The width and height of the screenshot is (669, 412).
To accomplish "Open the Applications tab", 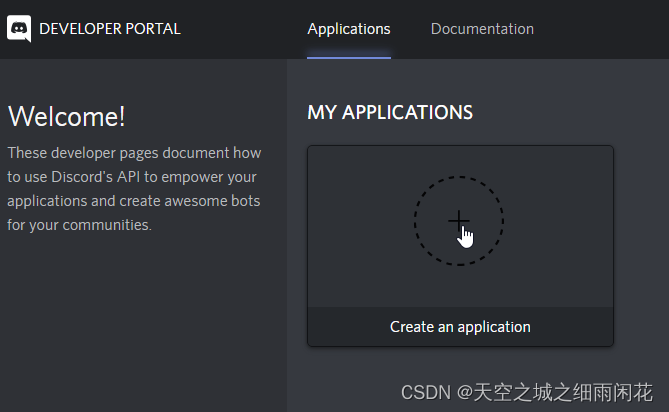I will click(349, 29).
